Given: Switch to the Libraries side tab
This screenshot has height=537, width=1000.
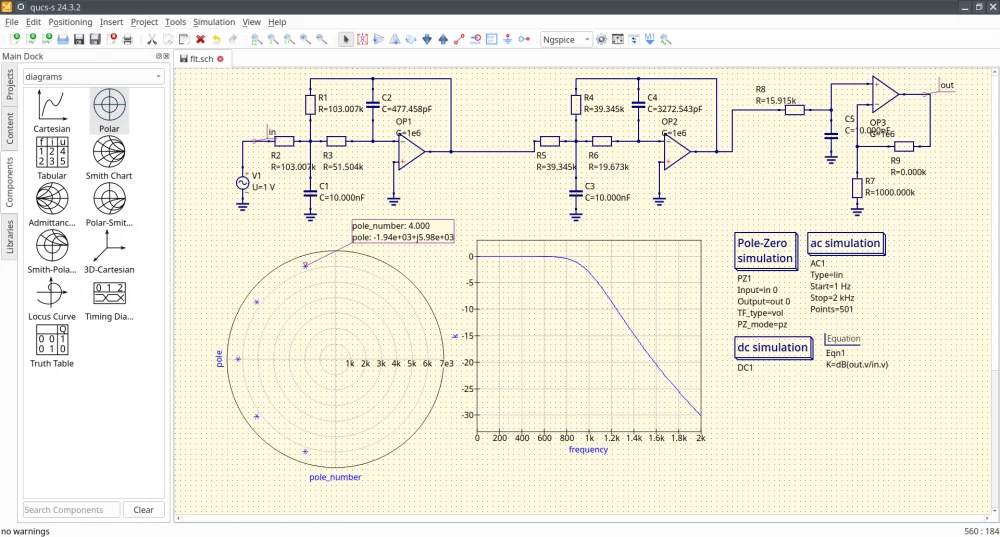Looking at the screenshot, I should point(11,233).
